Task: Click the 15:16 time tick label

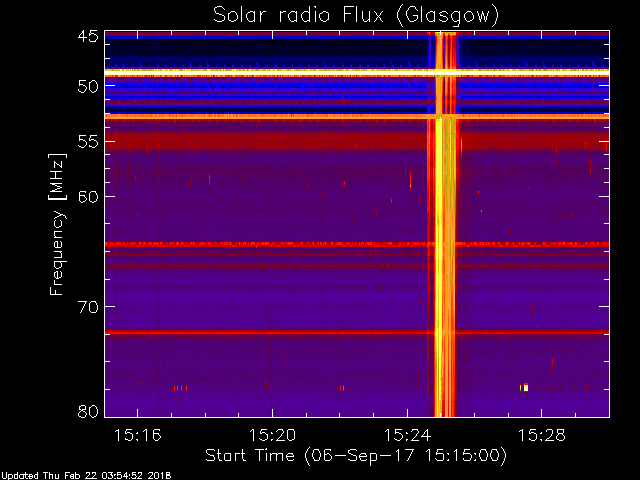Action: [x=138, y=436]
